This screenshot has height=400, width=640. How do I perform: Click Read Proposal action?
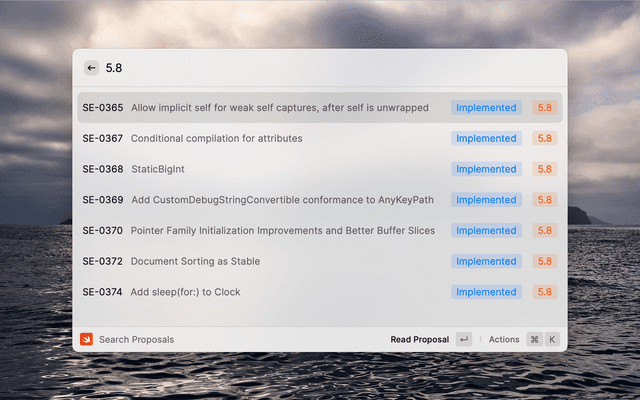coord(419,339)
